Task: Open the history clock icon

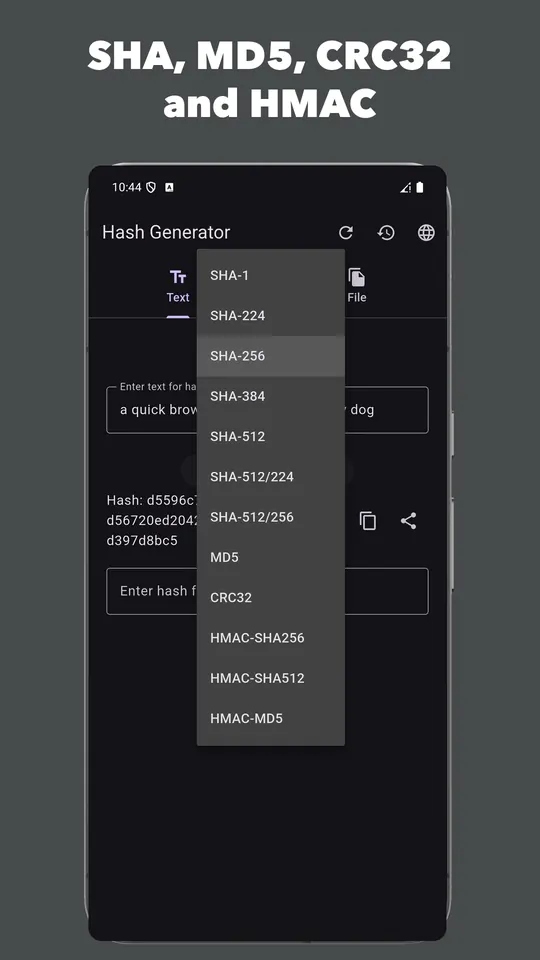Action: tap(386, 233)
